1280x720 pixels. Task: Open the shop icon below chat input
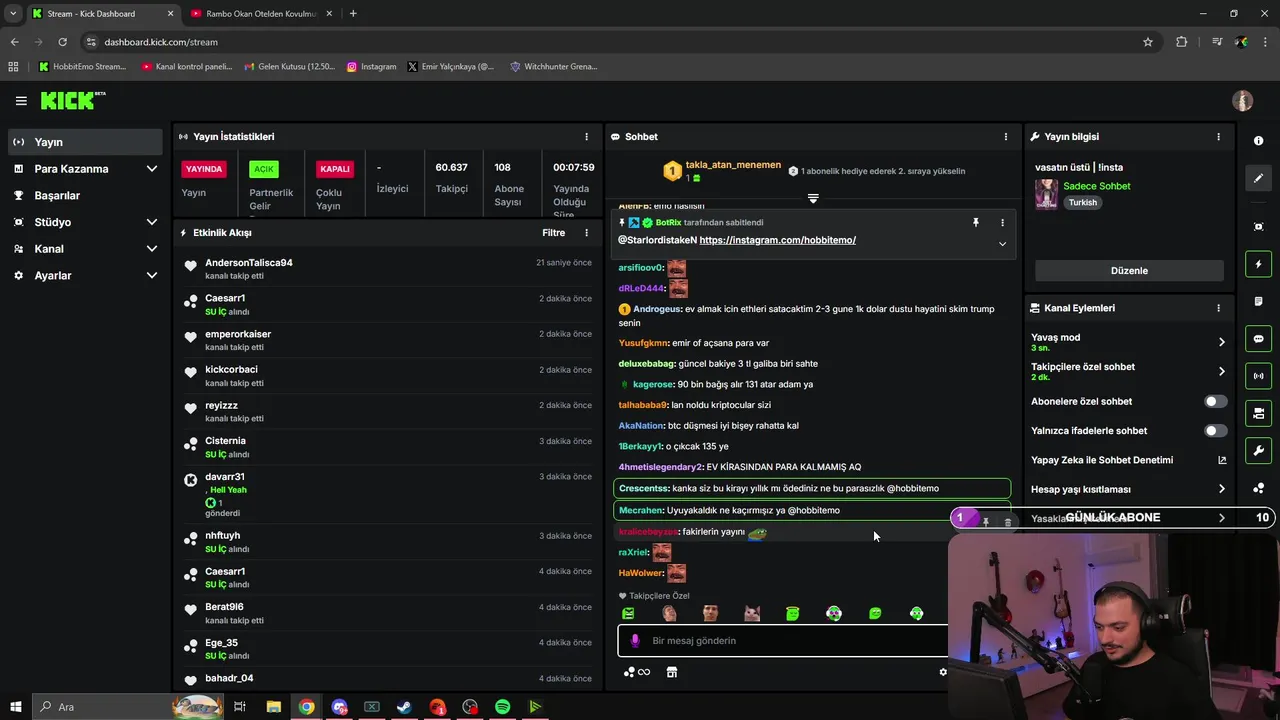click(672, 672)
